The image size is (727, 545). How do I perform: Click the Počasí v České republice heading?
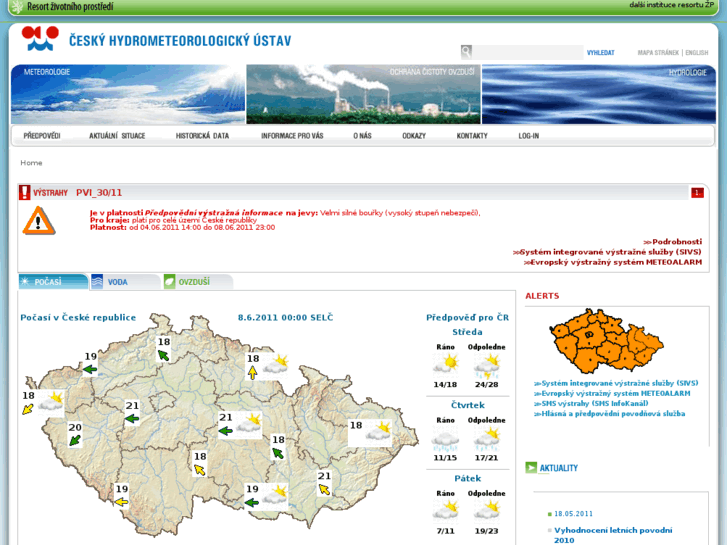click(x=78, y=318)
